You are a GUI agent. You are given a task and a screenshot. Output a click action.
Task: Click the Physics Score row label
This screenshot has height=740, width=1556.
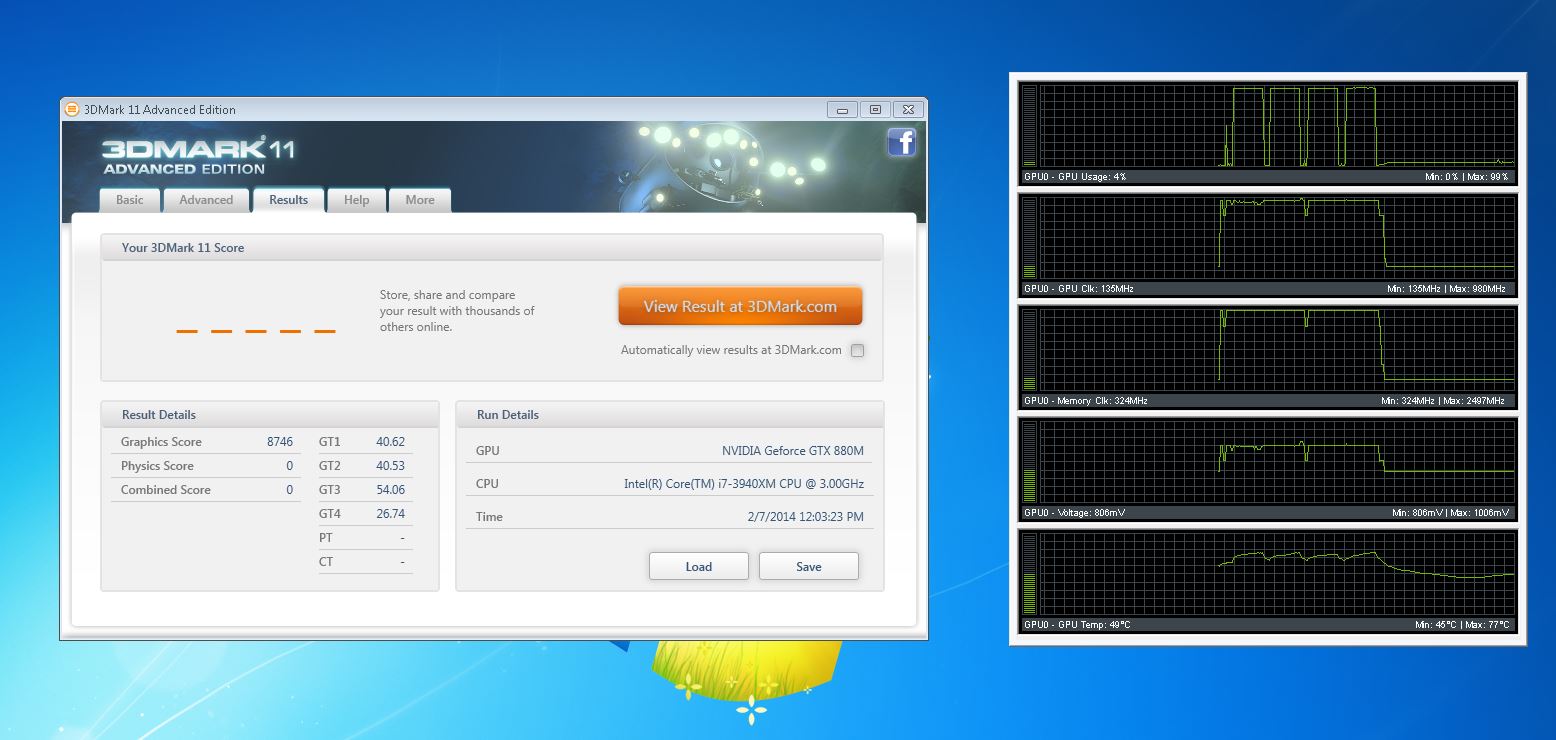click(157, 466)
